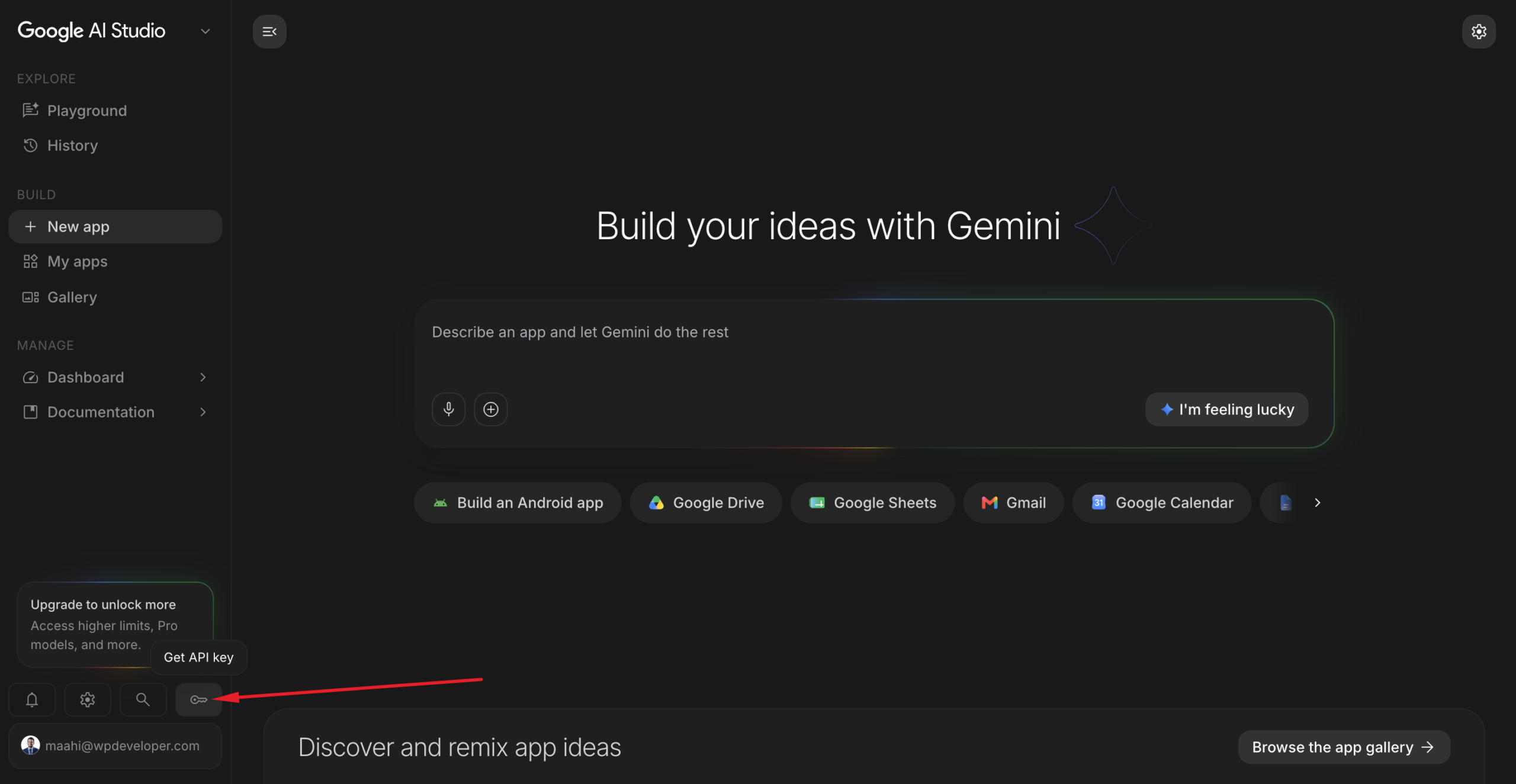Screen dimensions: 1516x784
Task: Select the Google Calendar chip
Action: (x=1162, y=503)
